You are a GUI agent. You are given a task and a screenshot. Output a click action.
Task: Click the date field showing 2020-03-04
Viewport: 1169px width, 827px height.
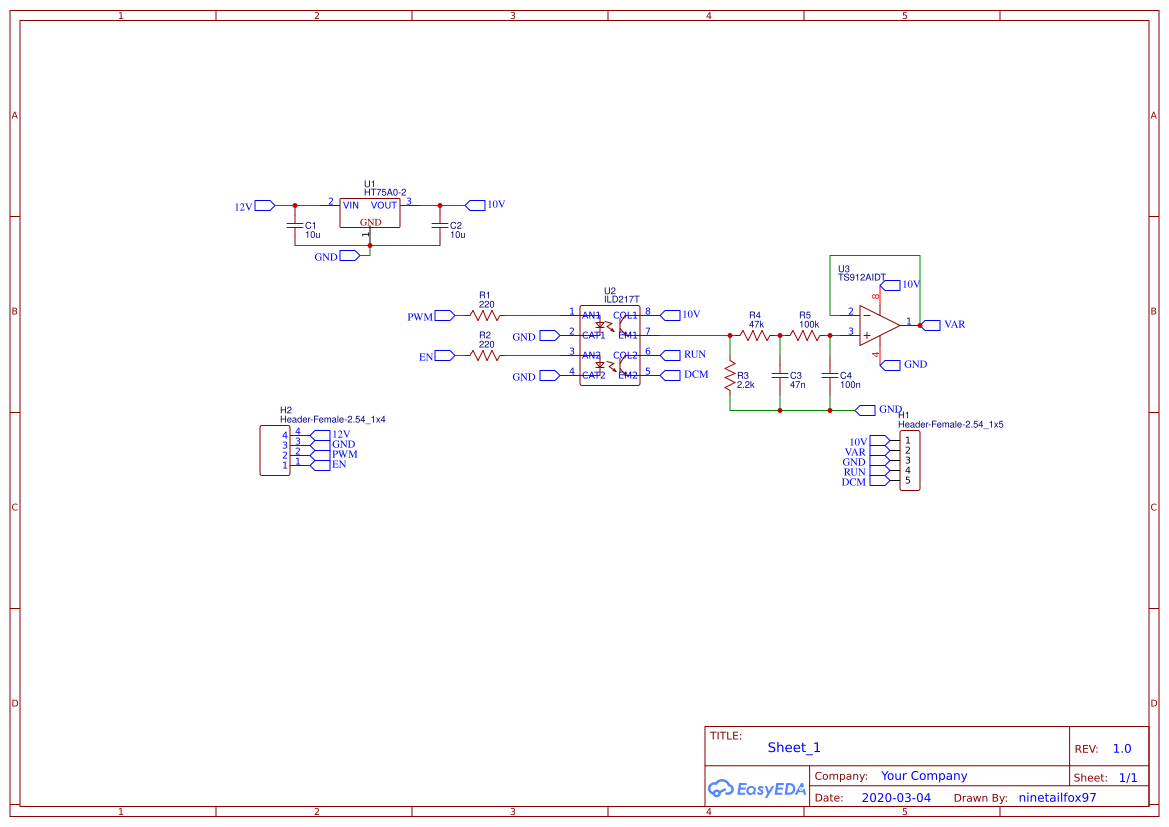click(895, 797)
